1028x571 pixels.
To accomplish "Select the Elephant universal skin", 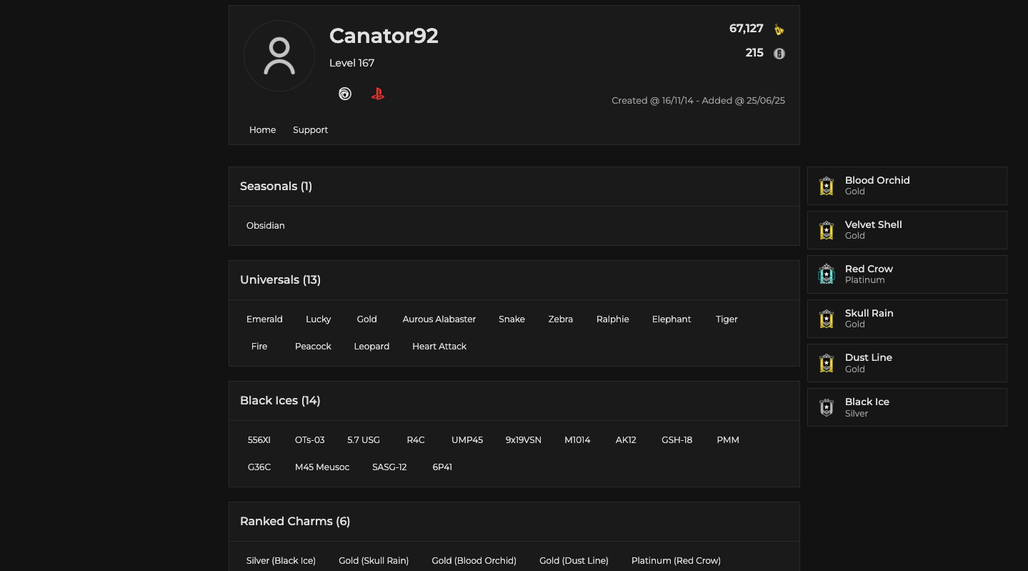I will (x=671, y=319).
